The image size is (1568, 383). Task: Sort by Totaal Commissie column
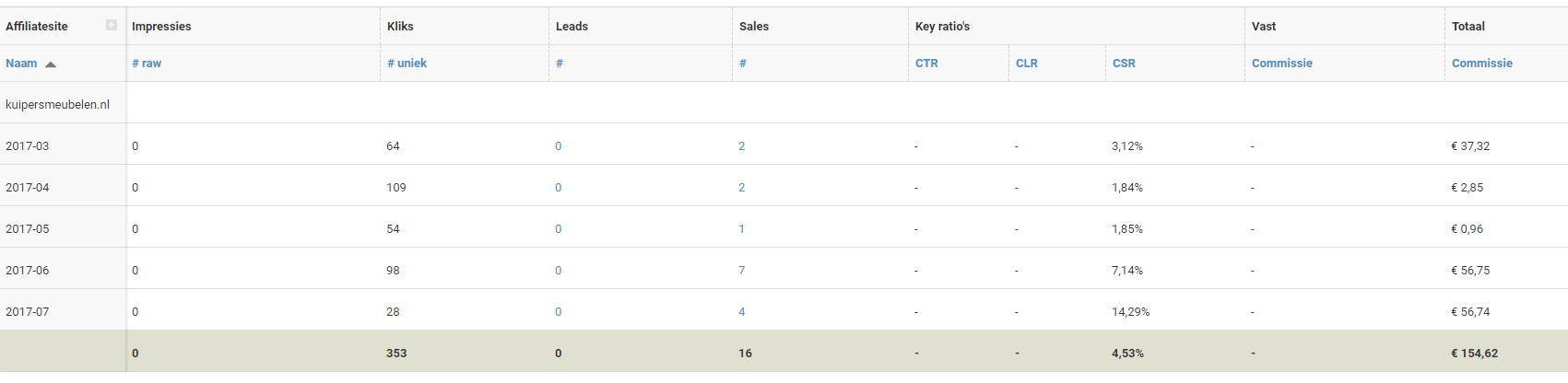(x=1482, y=64)
